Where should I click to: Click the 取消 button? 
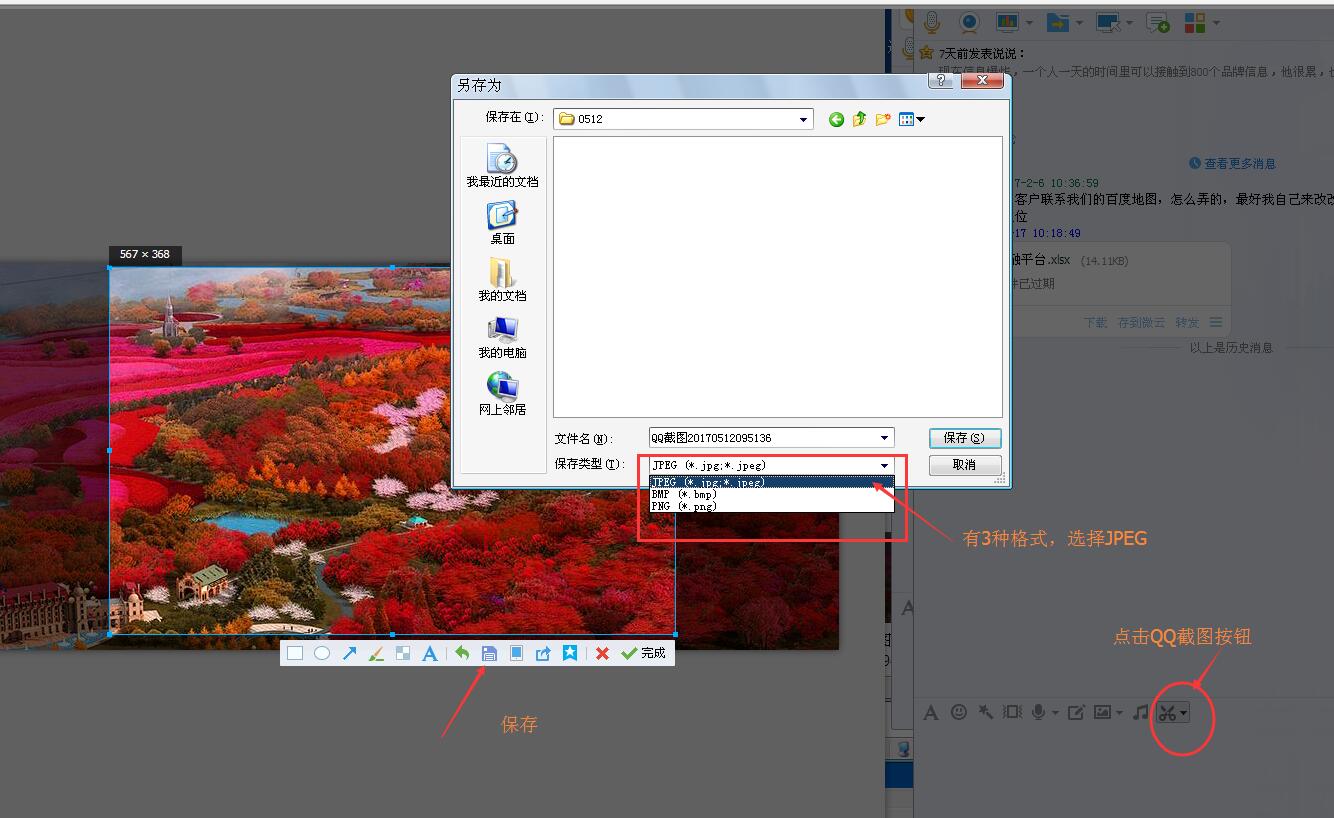[964, 465]
